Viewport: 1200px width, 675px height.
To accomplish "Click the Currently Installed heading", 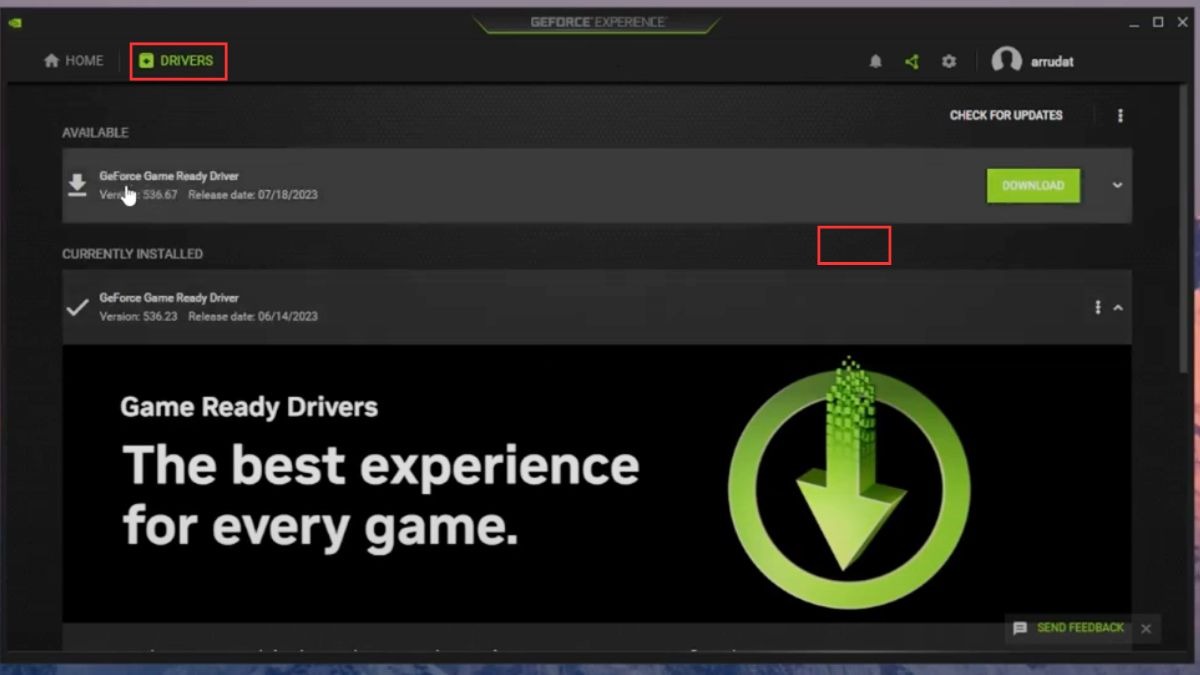I will [x=132, y=254].
